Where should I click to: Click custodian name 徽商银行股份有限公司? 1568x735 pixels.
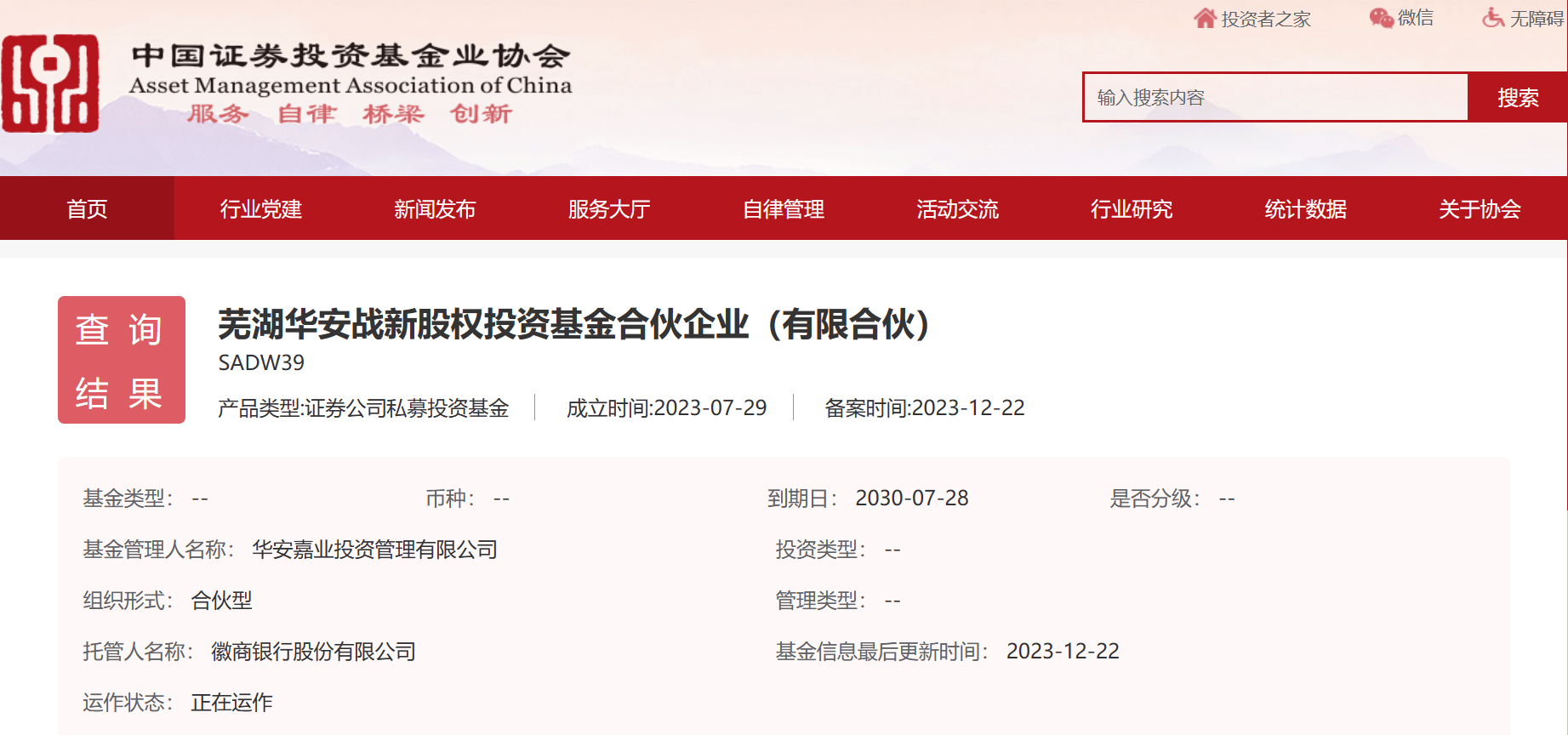pyautogui.click(x=313, y=652)
